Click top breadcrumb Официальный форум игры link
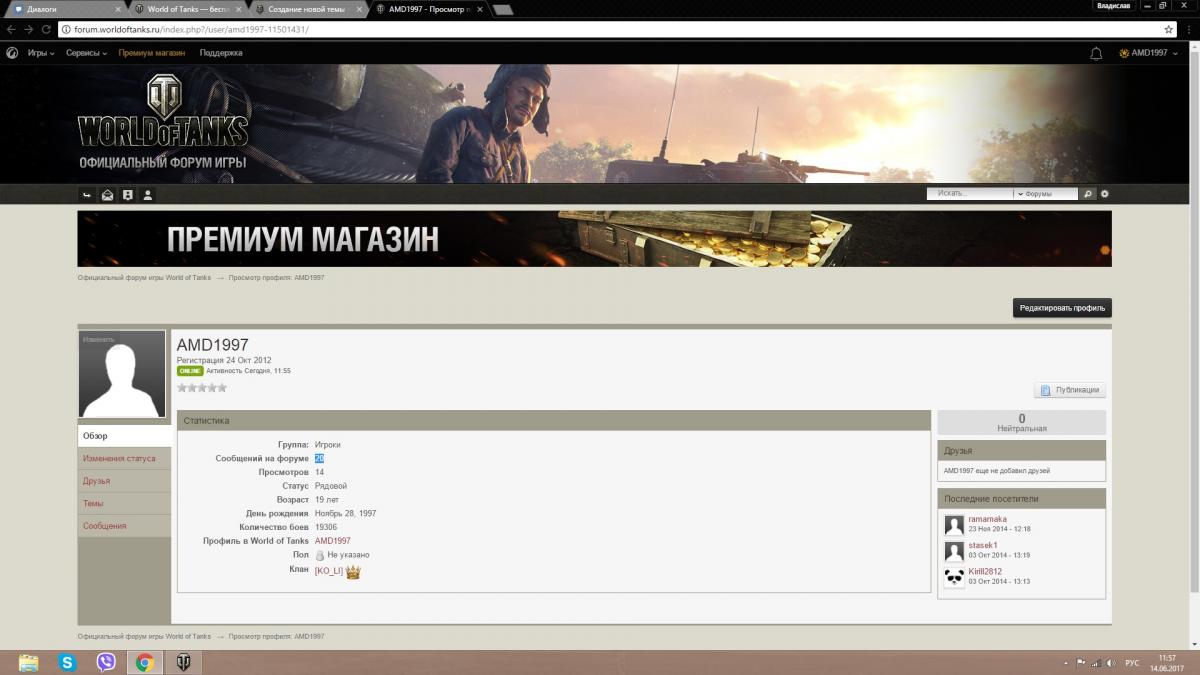The height and width of the screenshot is (675, 1200). tap(144, 277)
